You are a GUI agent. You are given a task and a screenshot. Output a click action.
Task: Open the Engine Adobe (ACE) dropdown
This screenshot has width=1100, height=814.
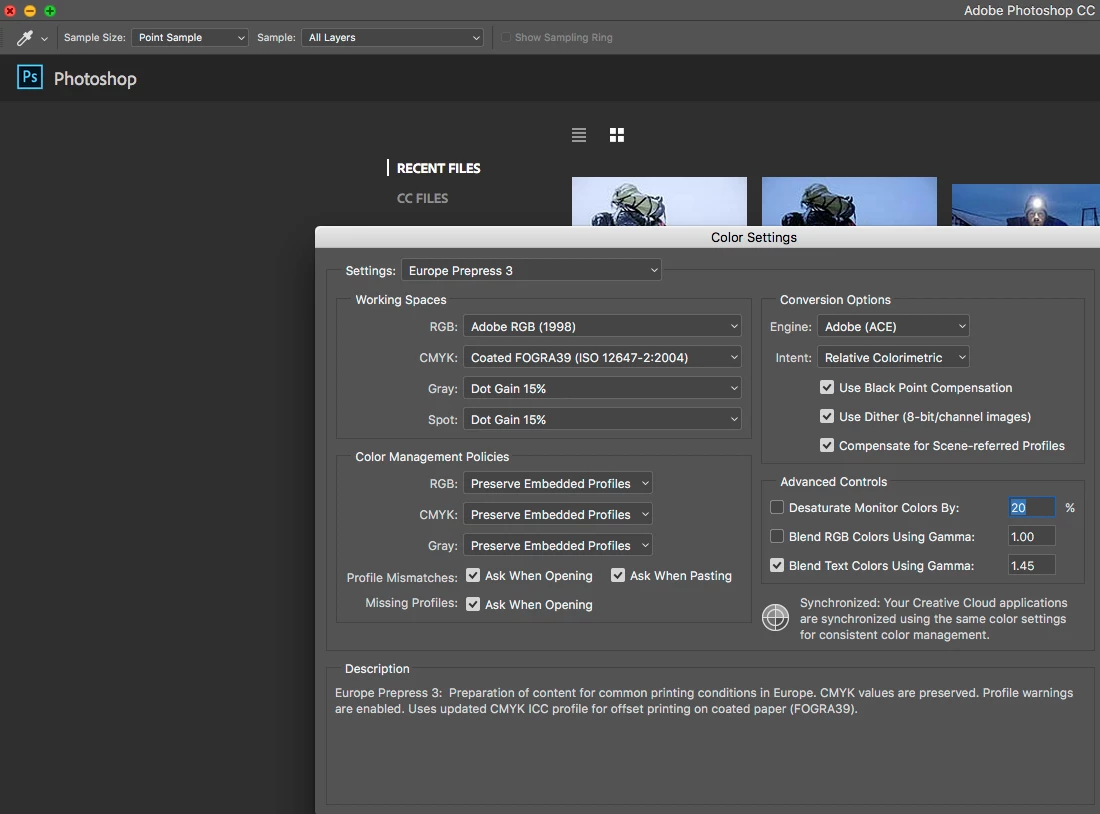[x=893, y=326]
